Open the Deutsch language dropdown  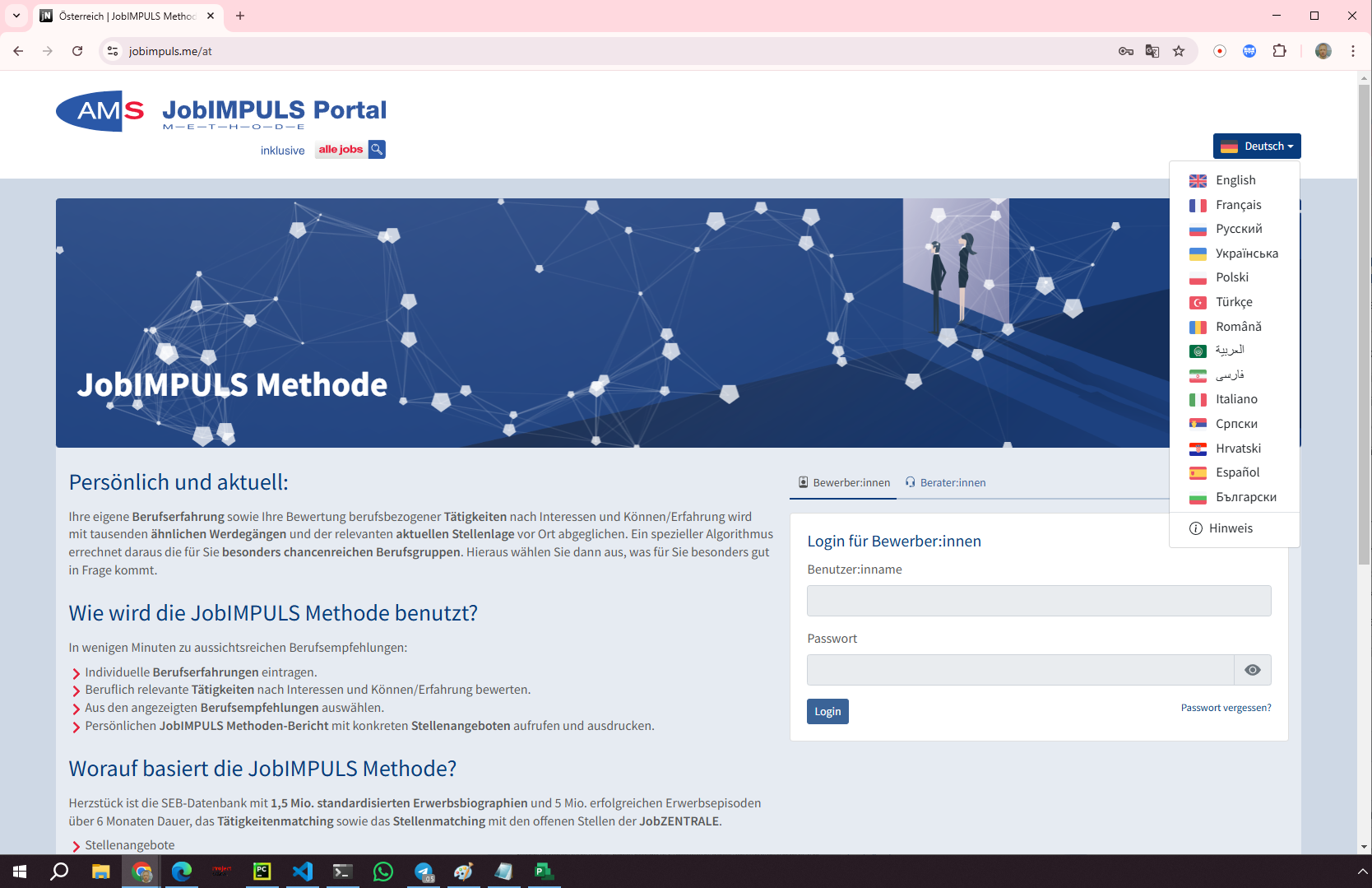pyautogui.click(x=1256, y=146)
